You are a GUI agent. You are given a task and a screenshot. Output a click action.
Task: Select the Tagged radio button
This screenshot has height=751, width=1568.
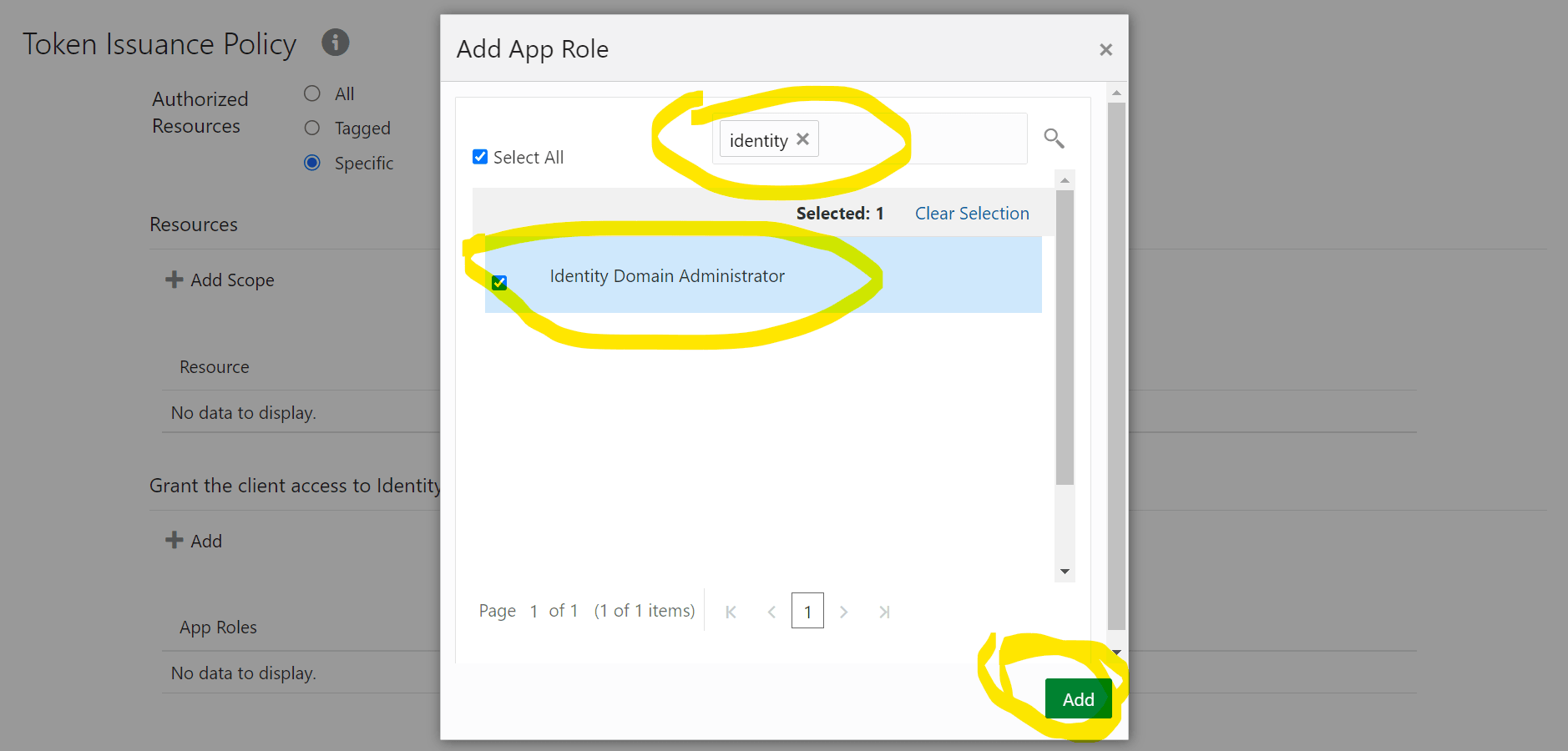pos(312,128)
